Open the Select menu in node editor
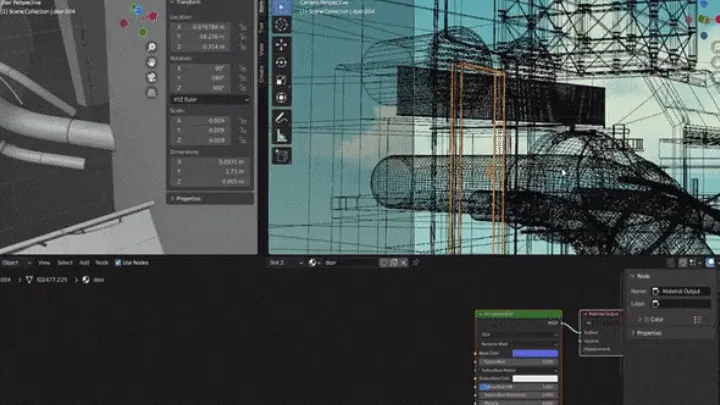720x405 pixels. [x=65, y=263]
